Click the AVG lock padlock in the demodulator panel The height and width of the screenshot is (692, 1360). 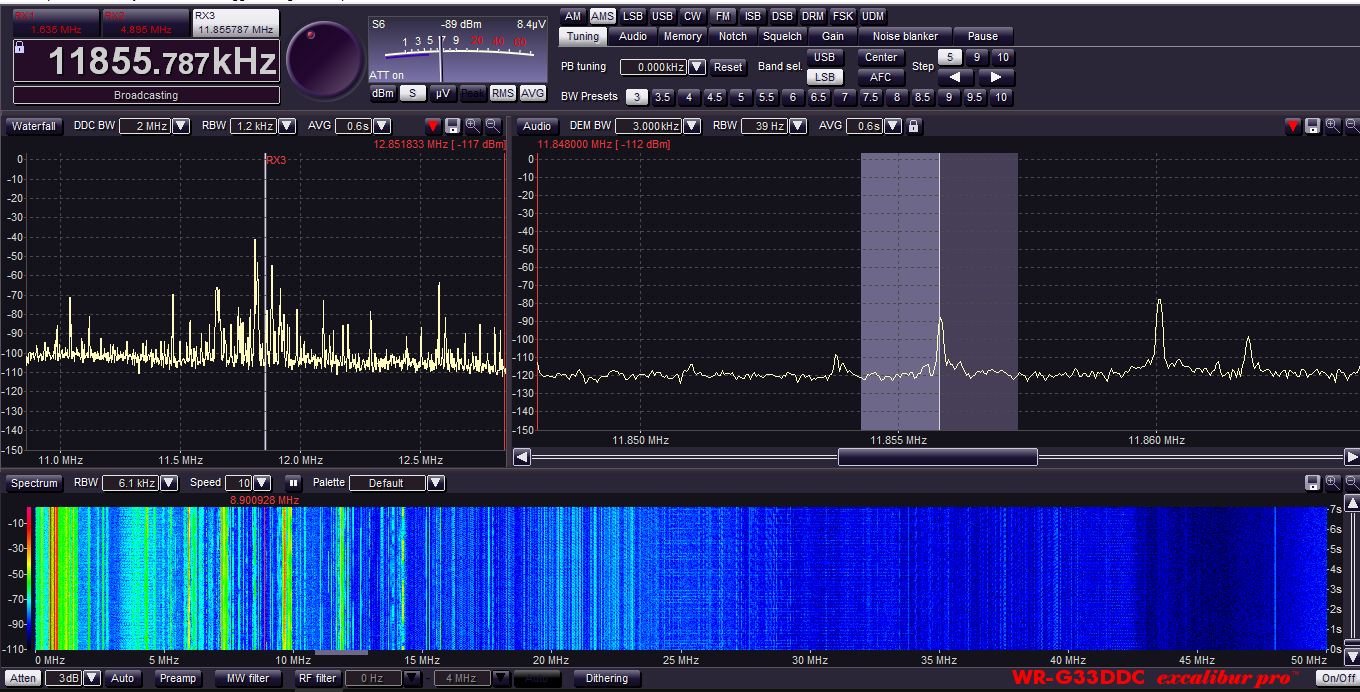(x=911, y=126)
